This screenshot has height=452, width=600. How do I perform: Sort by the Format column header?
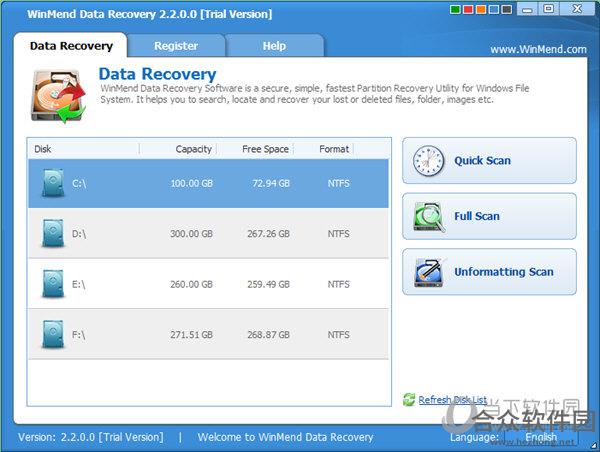(324, 149)
